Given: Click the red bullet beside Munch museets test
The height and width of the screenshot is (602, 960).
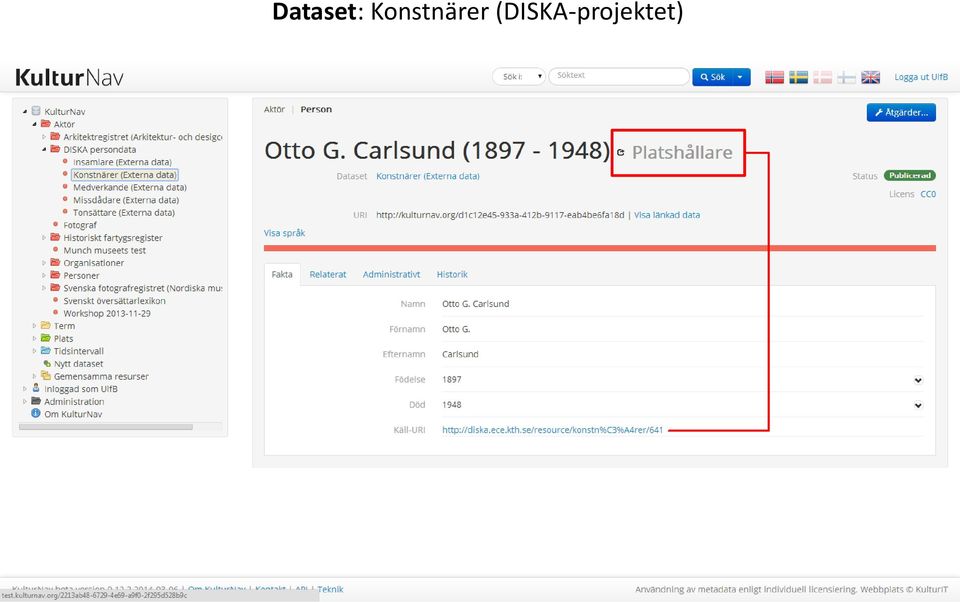Looking at the screenshot, I should (56, 250).
